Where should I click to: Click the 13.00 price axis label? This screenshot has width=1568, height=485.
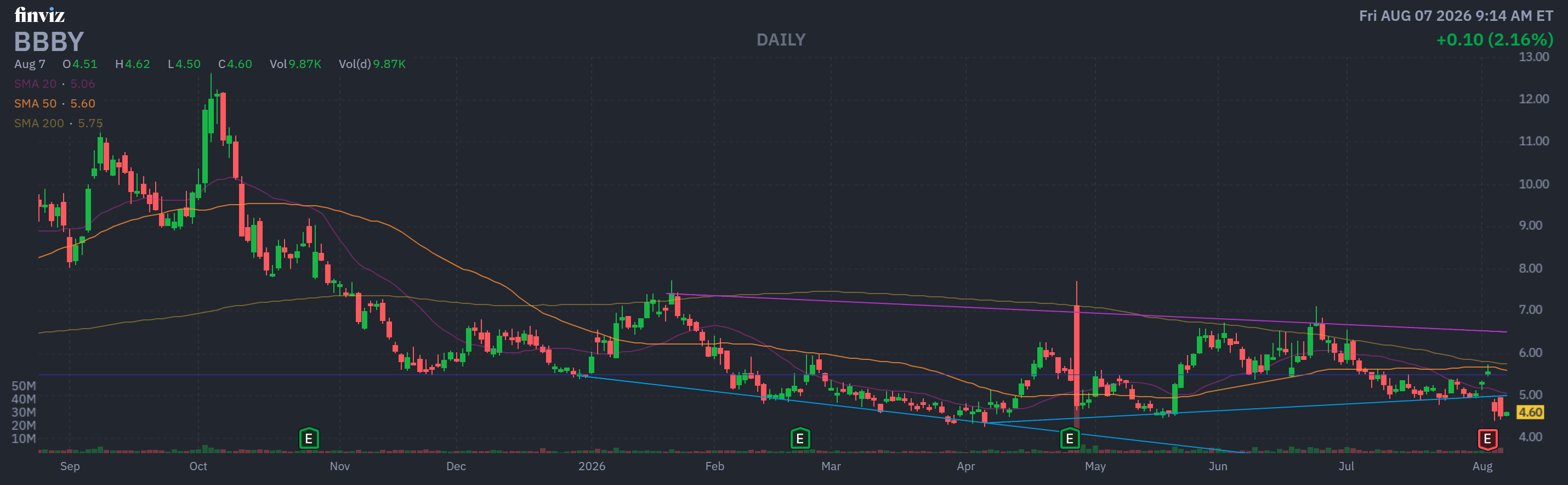pyautogui.click(x=1534, y=57)
